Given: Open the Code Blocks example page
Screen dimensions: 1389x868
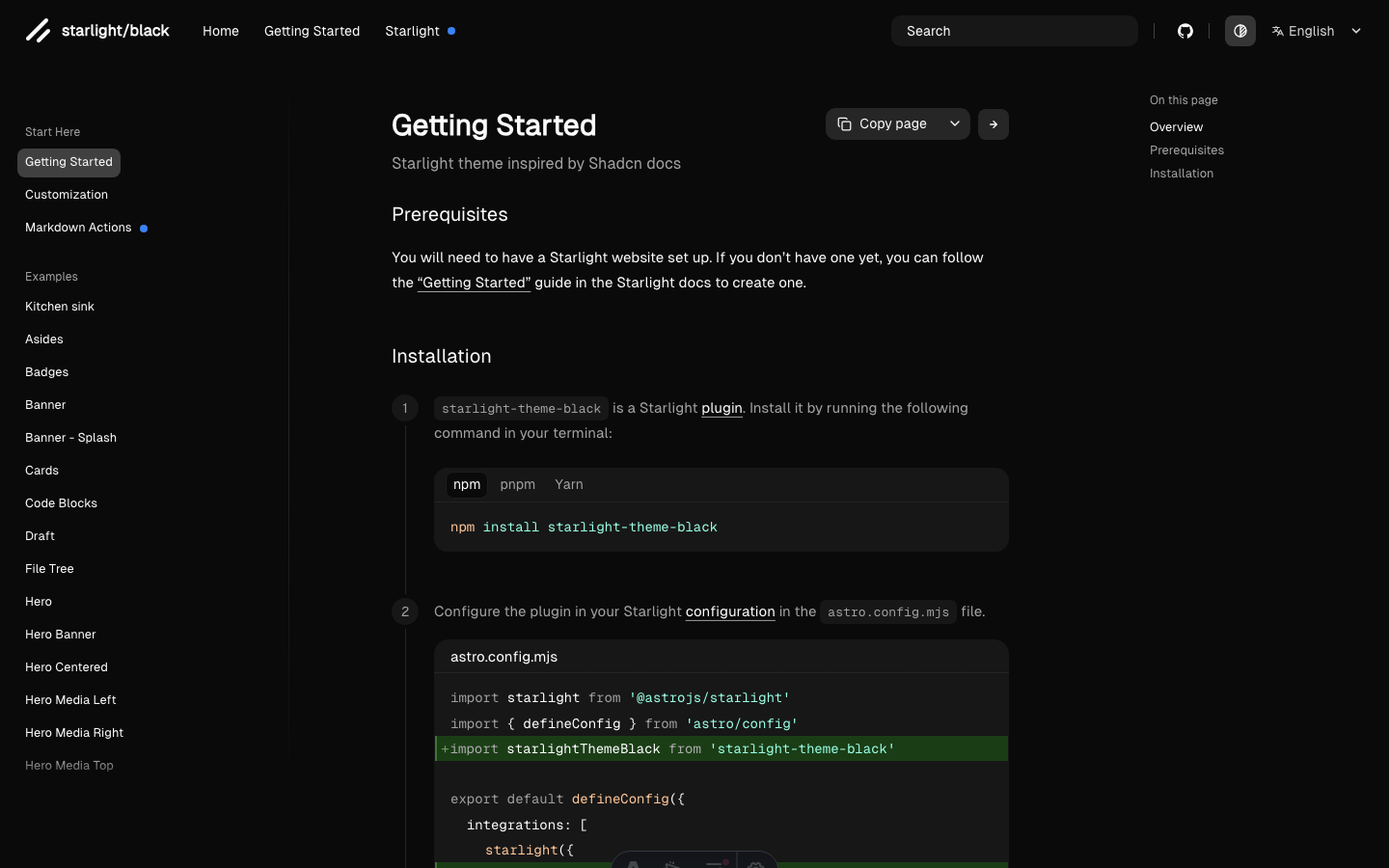Looking at the screenshot, I should tap(61, 503).
